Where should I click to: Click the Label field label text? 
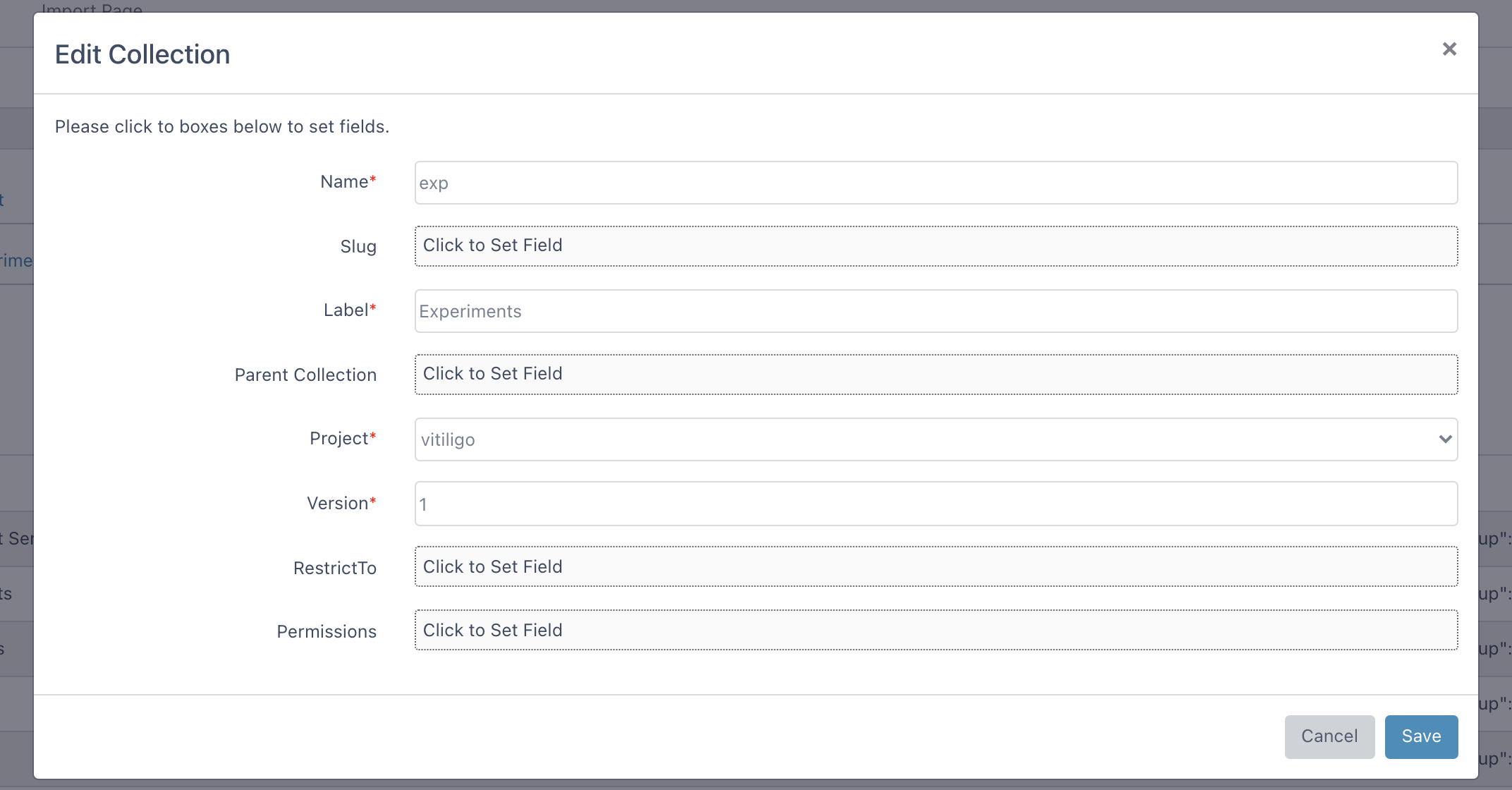346,310
